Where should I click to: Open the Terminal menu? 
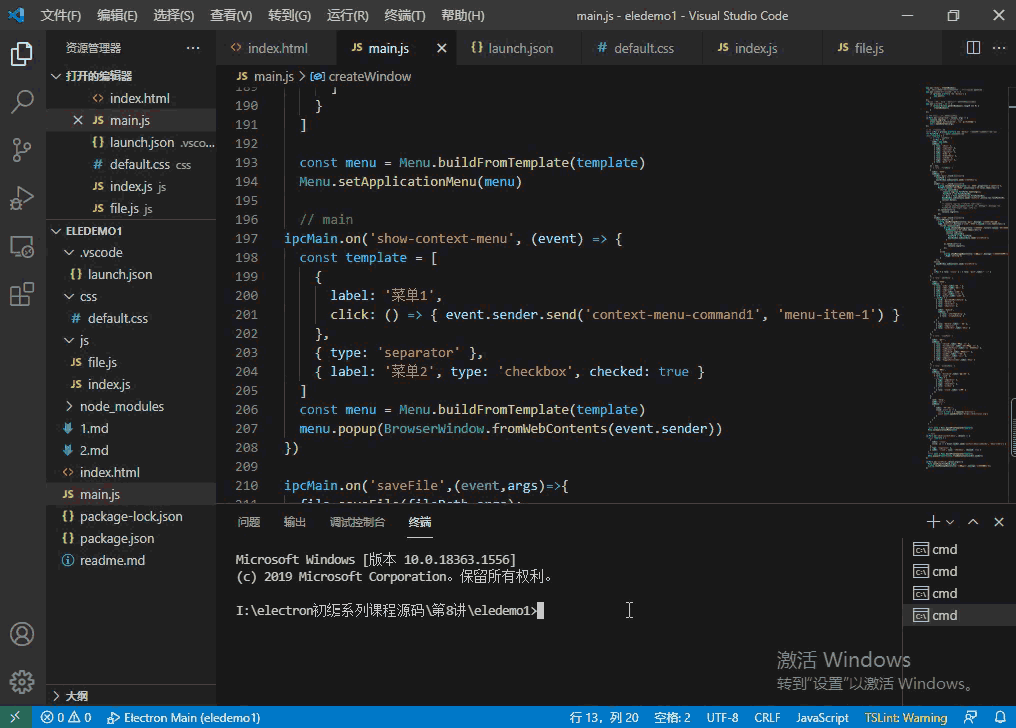(405, 15)
